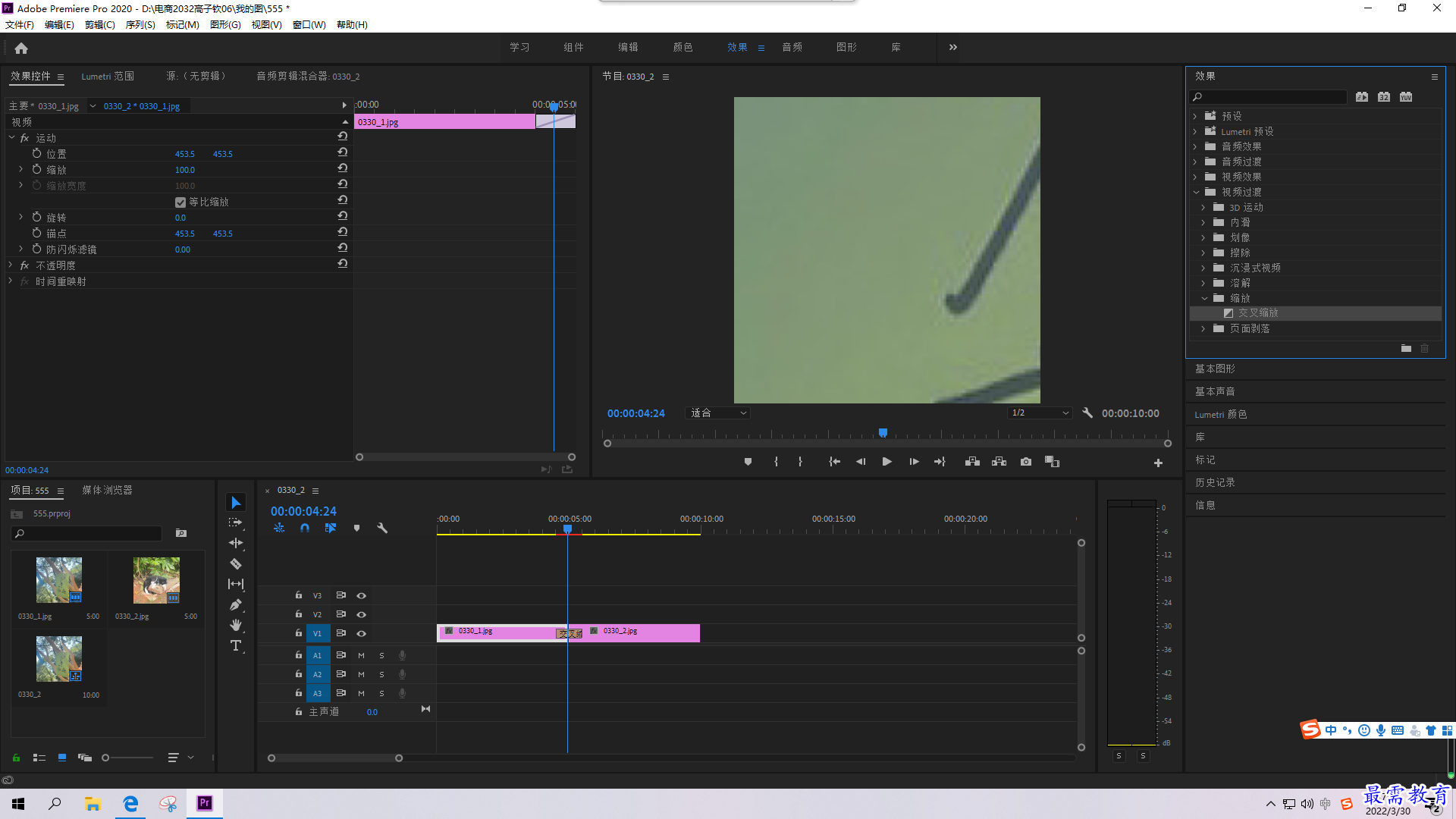Open the 媒体浏览器 tab
The width and height of the screenshot is (1456, 819).
[x=107, y=490]
